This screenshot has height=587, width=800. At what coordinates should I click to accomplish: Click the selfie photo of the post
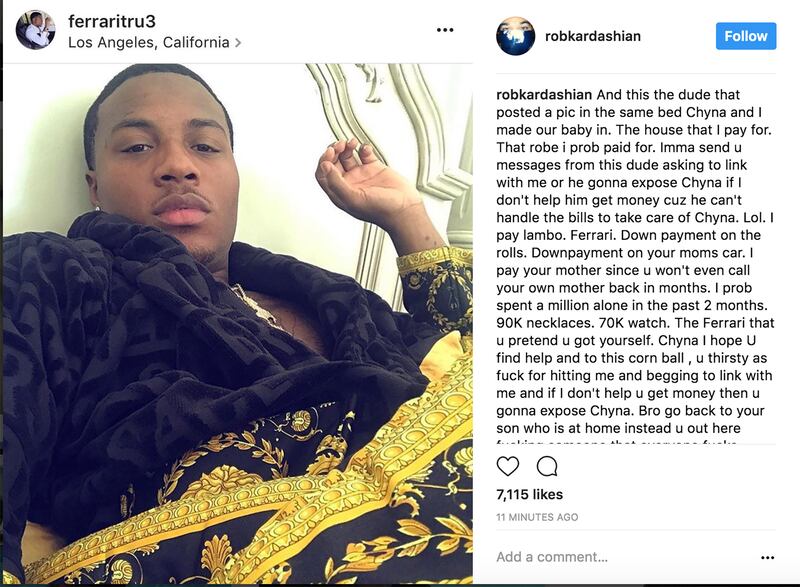(x=238, y=323)
